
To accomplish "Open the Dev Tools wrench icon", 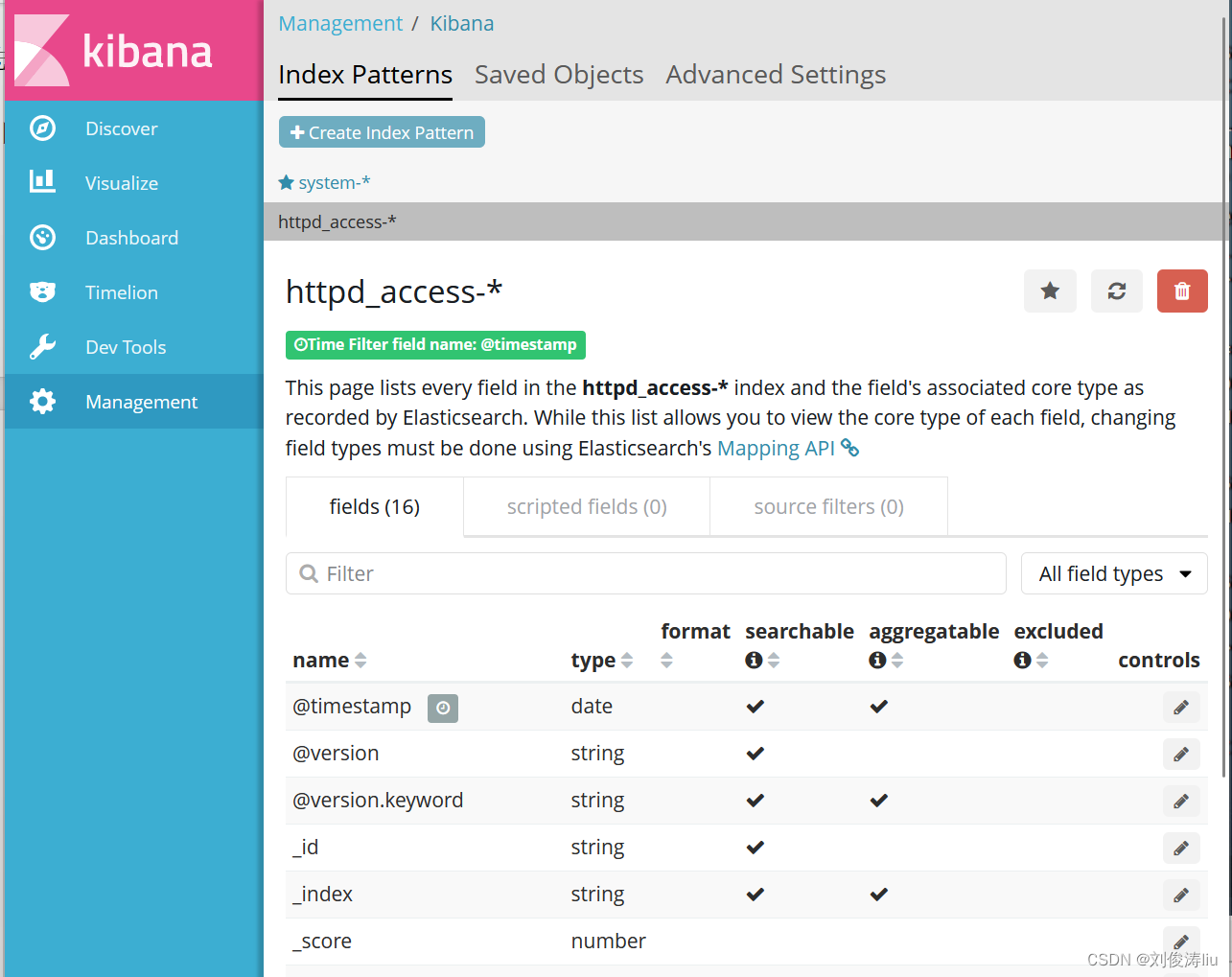I will 42,346.
